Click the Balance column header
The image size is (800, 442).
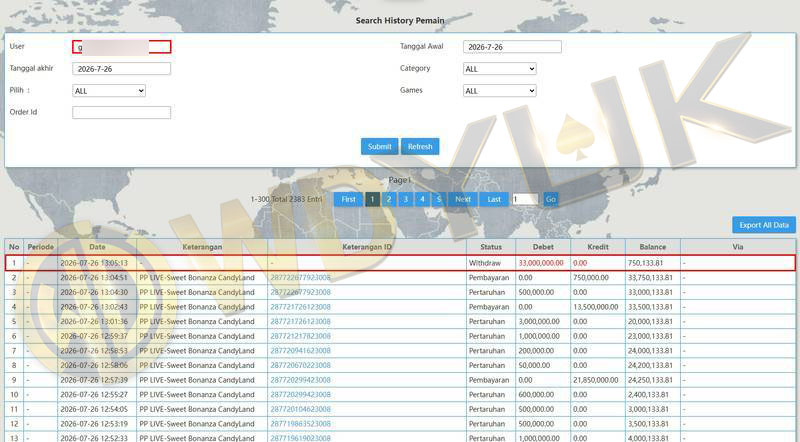tap(653, 247)
